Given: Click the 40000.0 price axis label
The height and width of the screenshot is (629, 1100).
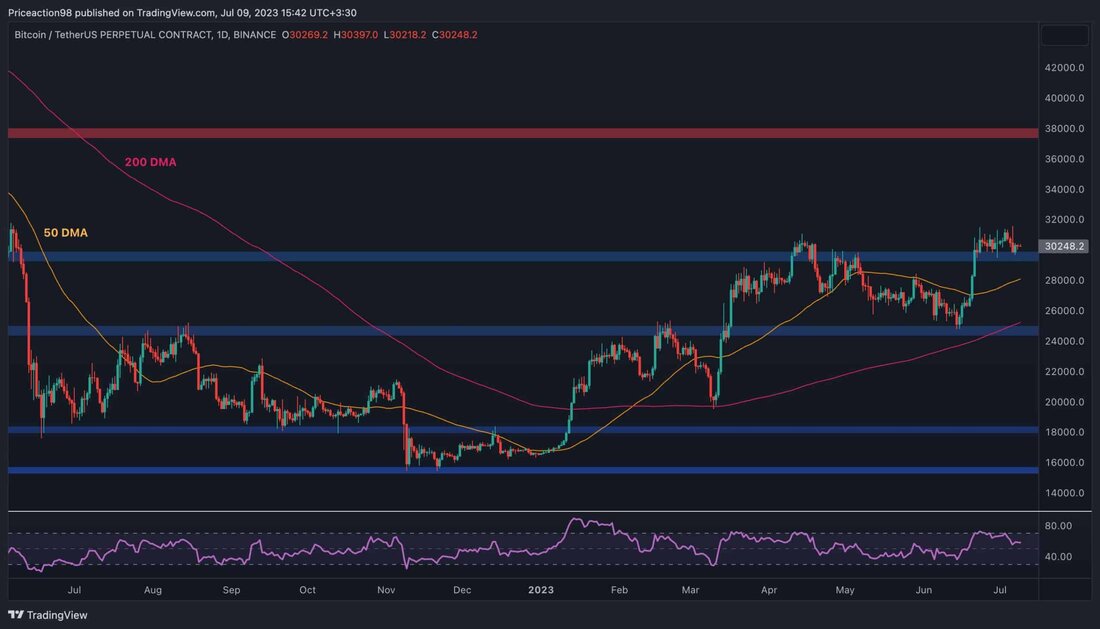Looking at the screenshot, I should click(1064, 98).
